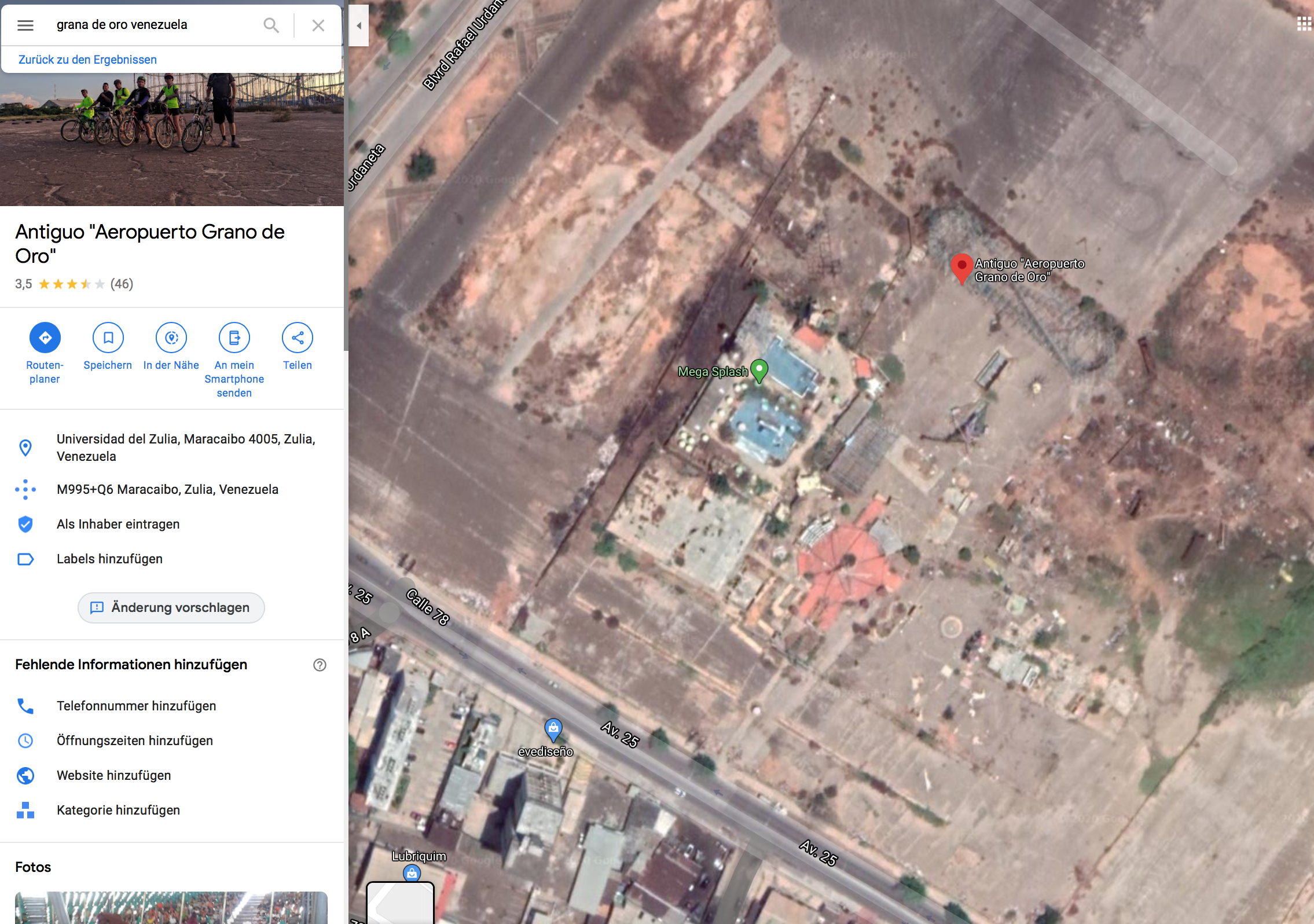Click Zurück zu den Ergebnissen link

click(87, 60)
